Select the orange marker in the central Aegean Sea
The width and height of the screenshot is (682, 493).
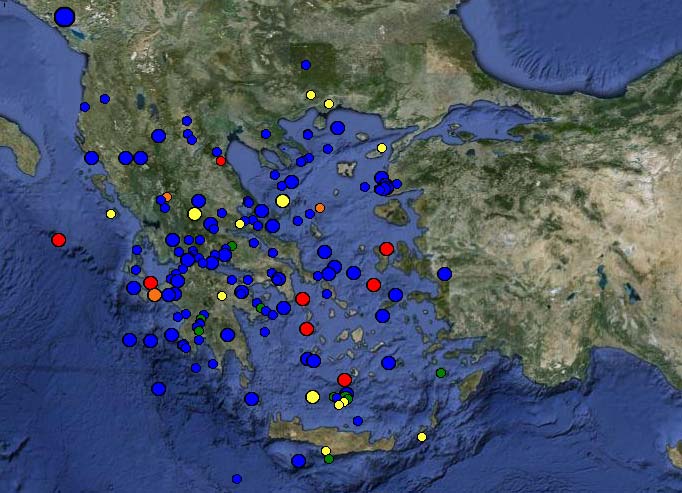pos(320,208)
